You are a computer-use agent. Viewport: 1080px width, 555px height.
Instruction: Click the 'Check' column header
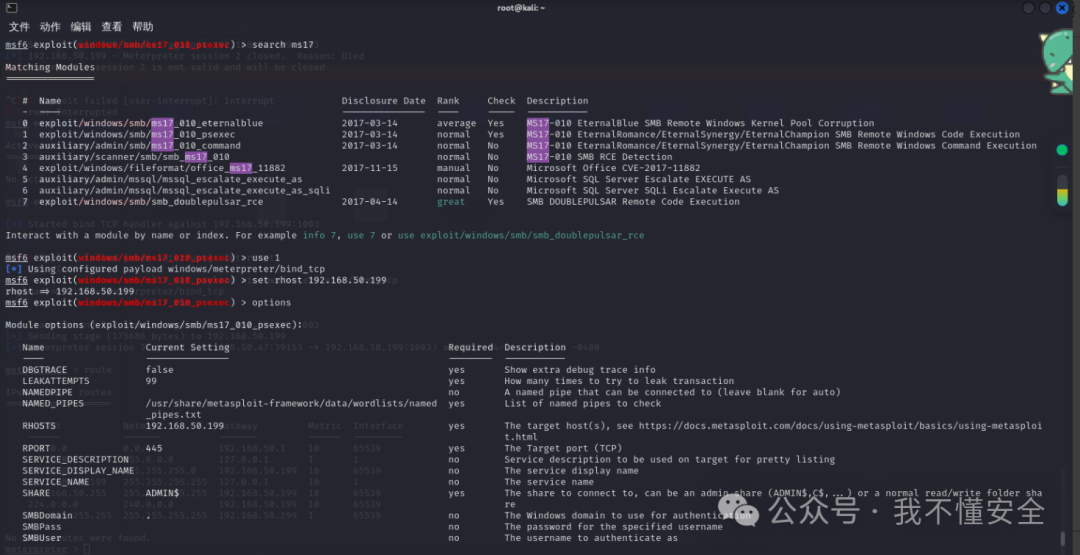501,101
